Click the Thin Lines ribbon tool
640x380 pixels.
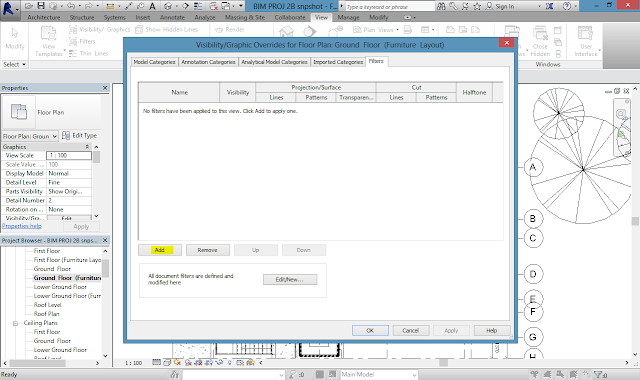(89, 53)
